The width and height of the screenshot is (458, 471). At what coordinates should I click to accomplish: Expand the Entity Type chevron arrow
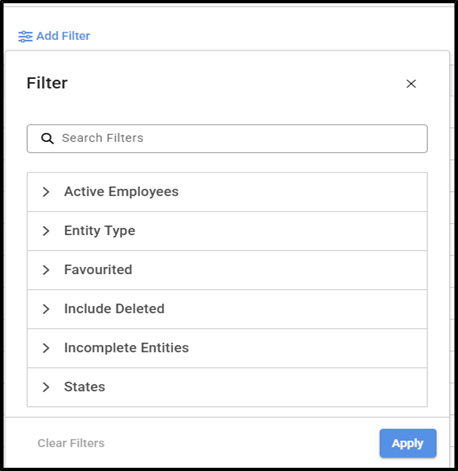(46, 231)
